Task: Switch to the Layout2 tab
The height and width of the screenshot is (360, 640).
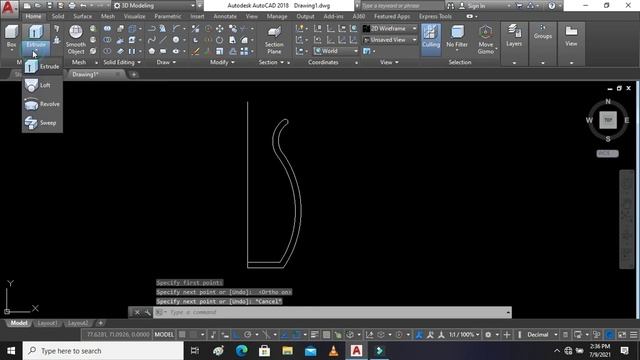Action: tap(78, 323)
